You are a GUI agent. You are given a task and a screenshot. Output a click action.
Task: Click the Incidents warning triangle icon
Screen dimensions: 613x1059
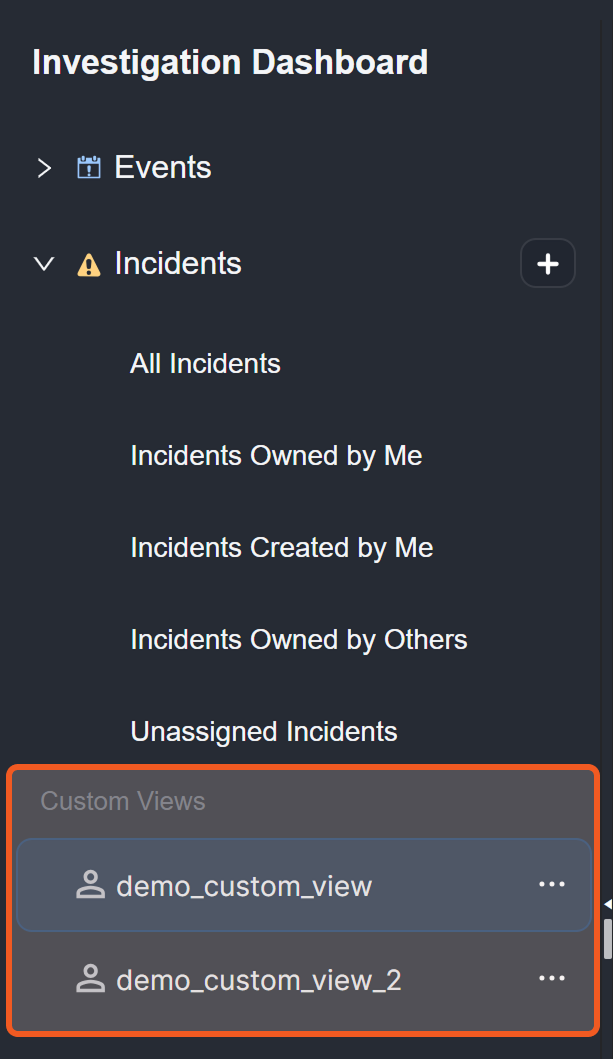pos(89,265)
